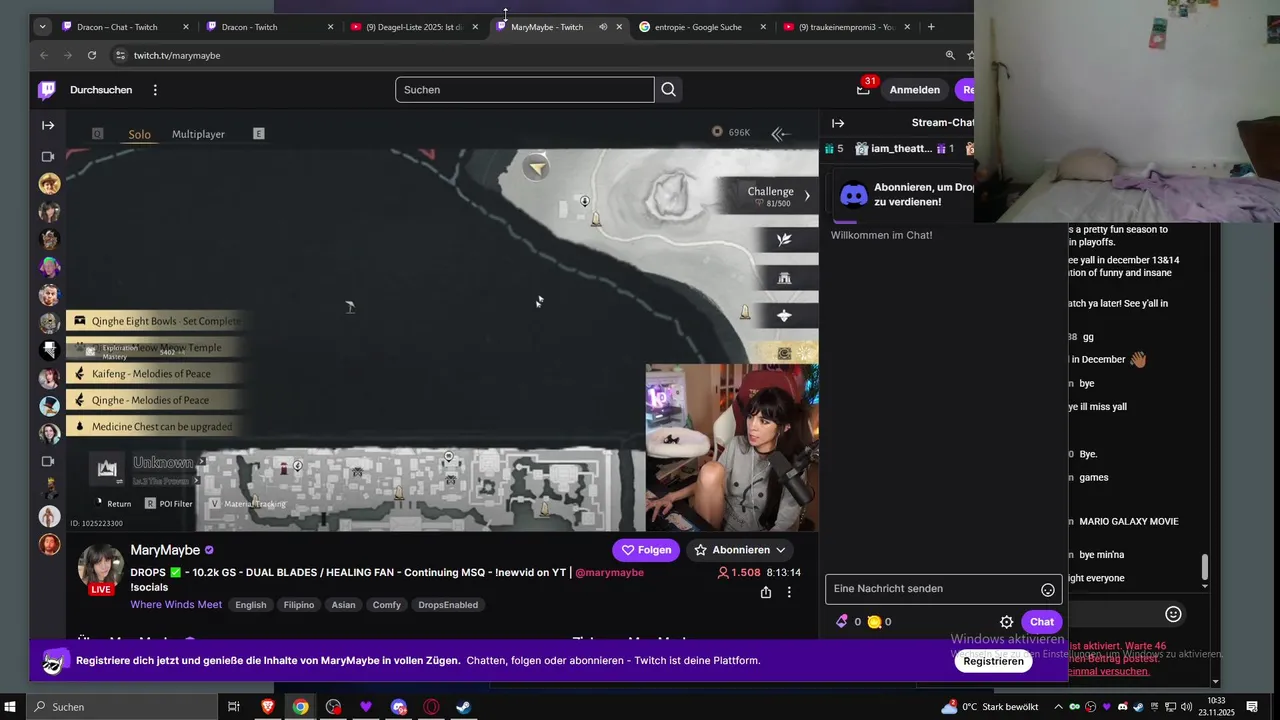This screenshot has width=1280, height=720.
Task: Select the Multiplayer tab in game stream
Action: coord(198,134)
